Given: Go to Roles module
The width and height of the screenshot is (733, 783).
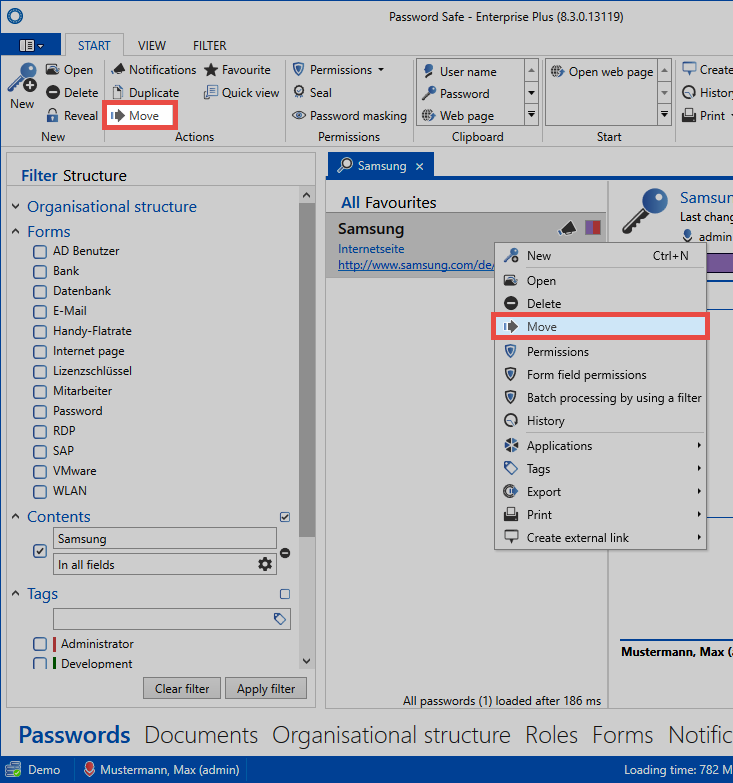Looking at the screenshot, I should [551, 735].
